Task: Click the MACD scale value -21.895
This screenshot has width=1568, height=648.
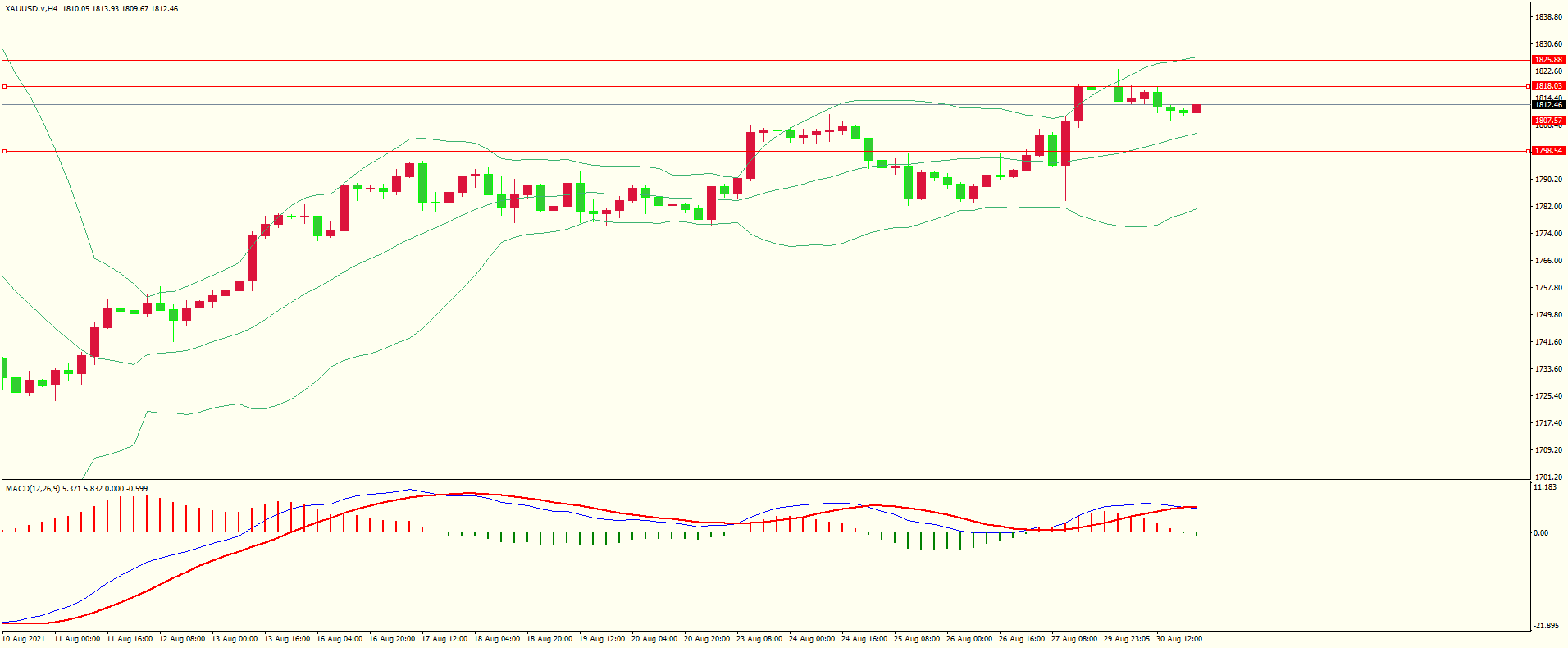Action: pos(1546,626)
